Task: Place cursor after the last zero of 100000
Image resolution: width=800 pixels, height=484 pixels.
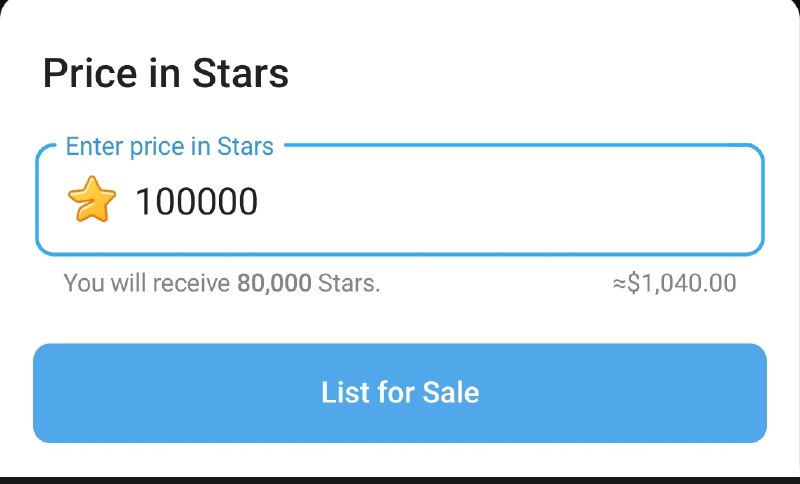Action: coord(259,201)
